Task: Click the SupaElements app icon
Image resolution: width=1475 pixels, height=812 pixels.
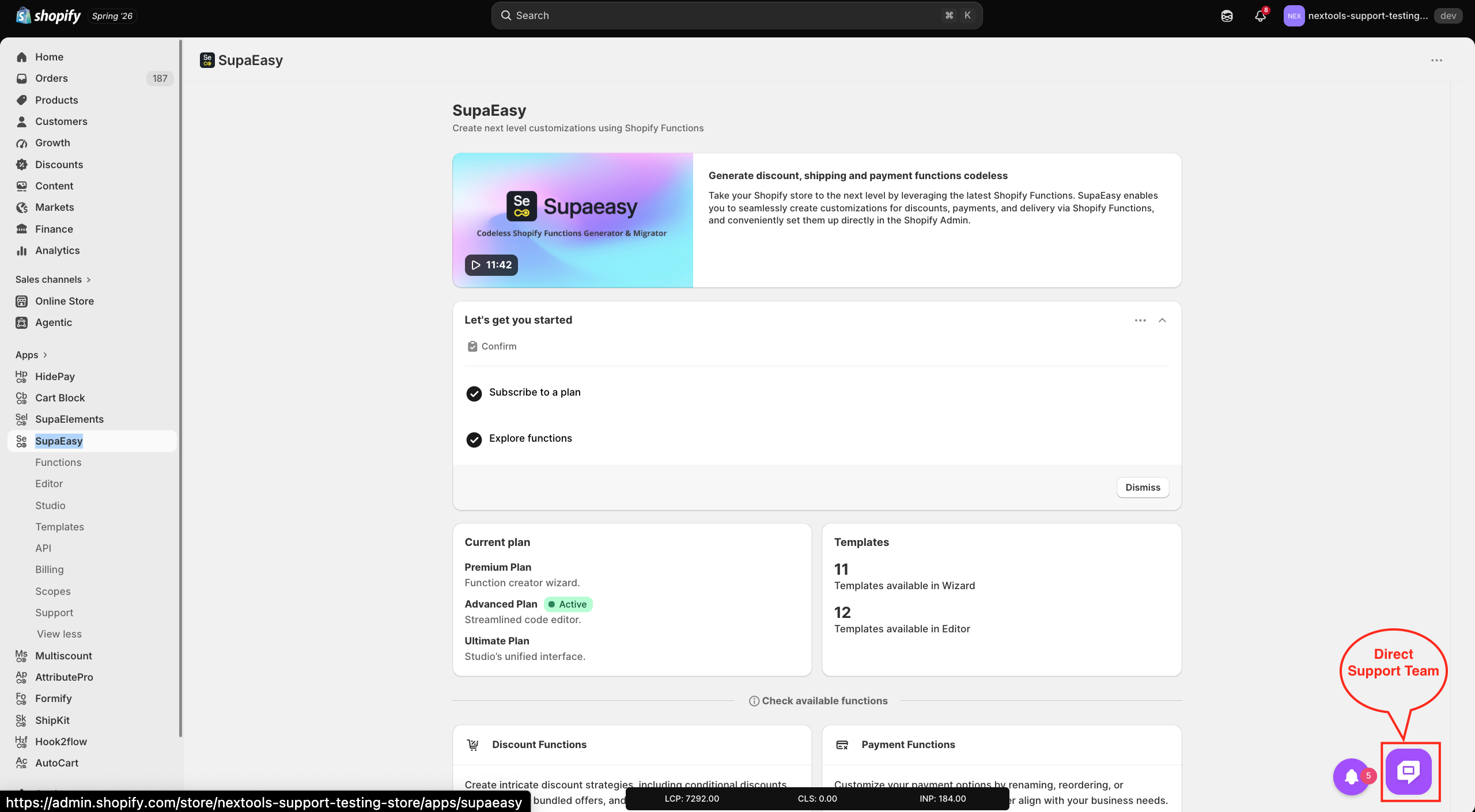Action: coord(21,419)
